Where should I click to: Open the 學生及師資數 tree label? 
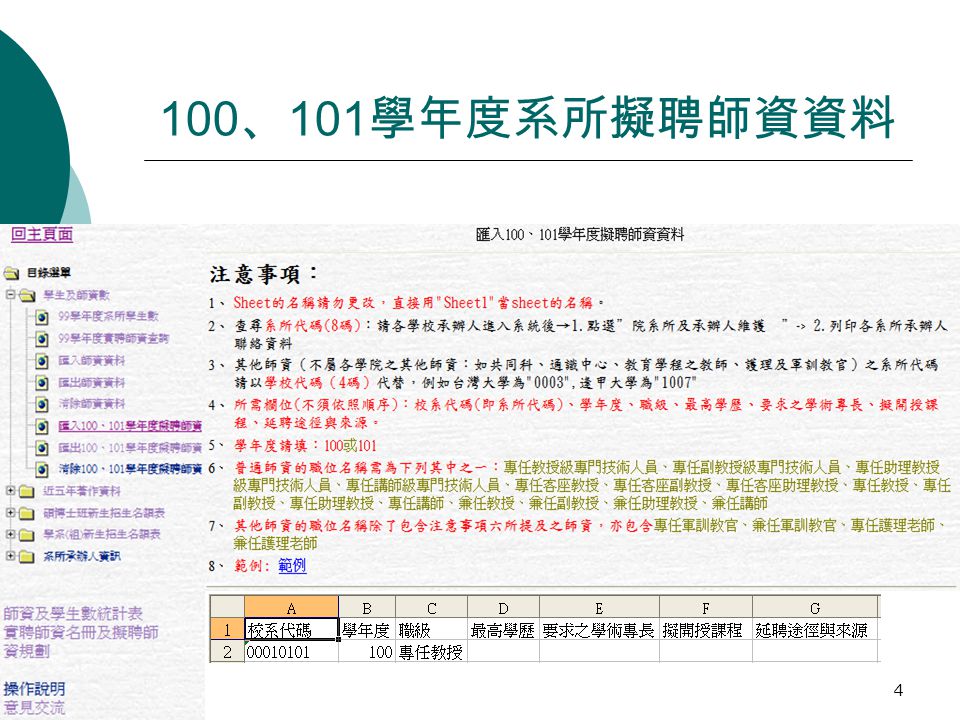(x=77, y=296)
